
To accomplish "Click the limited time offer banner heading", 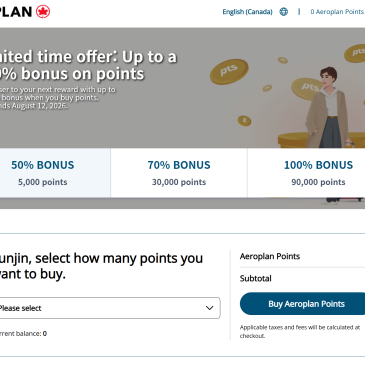I will click(88, 65).
